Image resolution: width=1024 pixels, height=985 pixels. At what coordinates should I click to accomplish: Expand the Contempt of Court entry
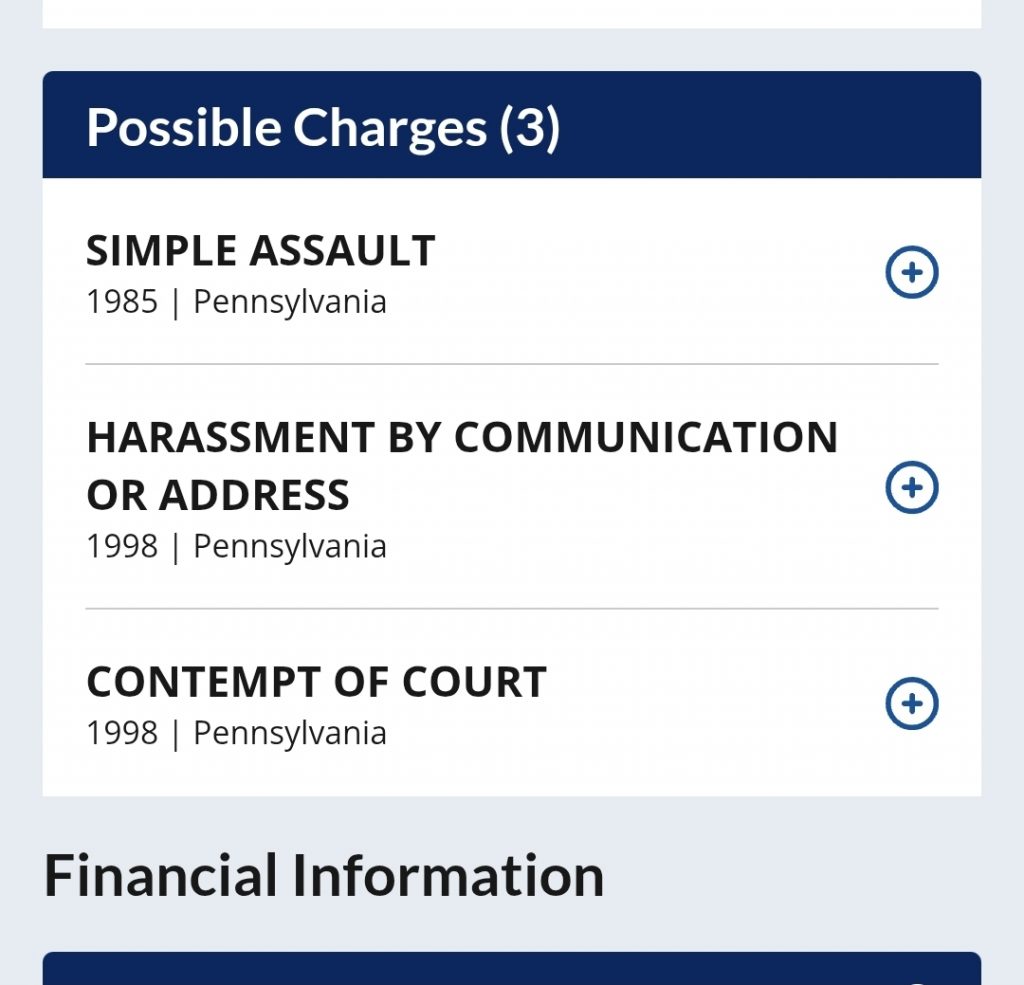click(x=912, y=704)
